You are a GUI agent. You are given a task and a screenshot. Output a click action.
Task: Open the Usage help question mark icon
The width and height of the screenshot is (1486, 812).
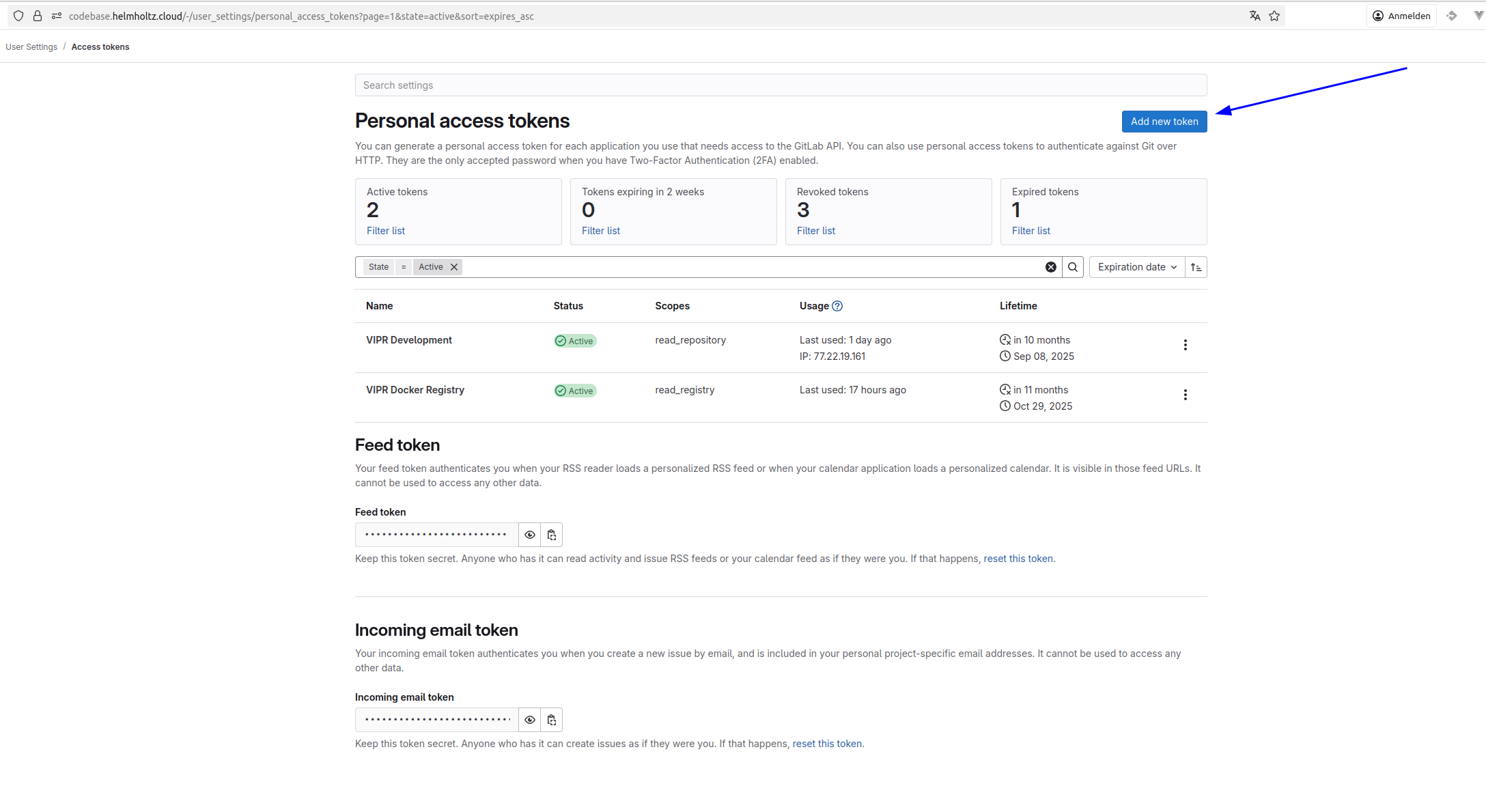[837, 306]
